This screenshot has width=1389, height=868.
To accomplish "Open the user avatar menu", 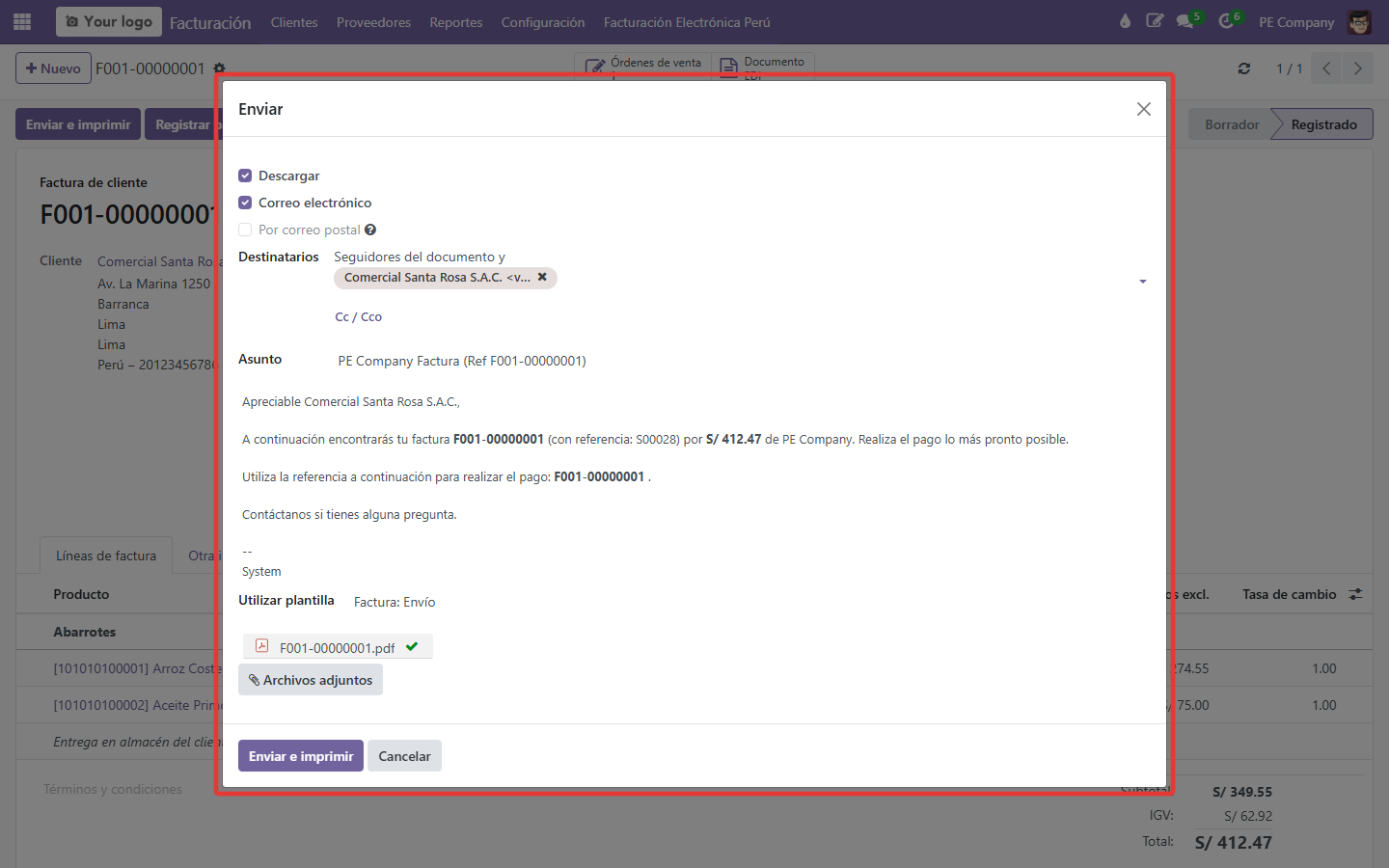I will pyautogui.click(x=1359, y=22).
